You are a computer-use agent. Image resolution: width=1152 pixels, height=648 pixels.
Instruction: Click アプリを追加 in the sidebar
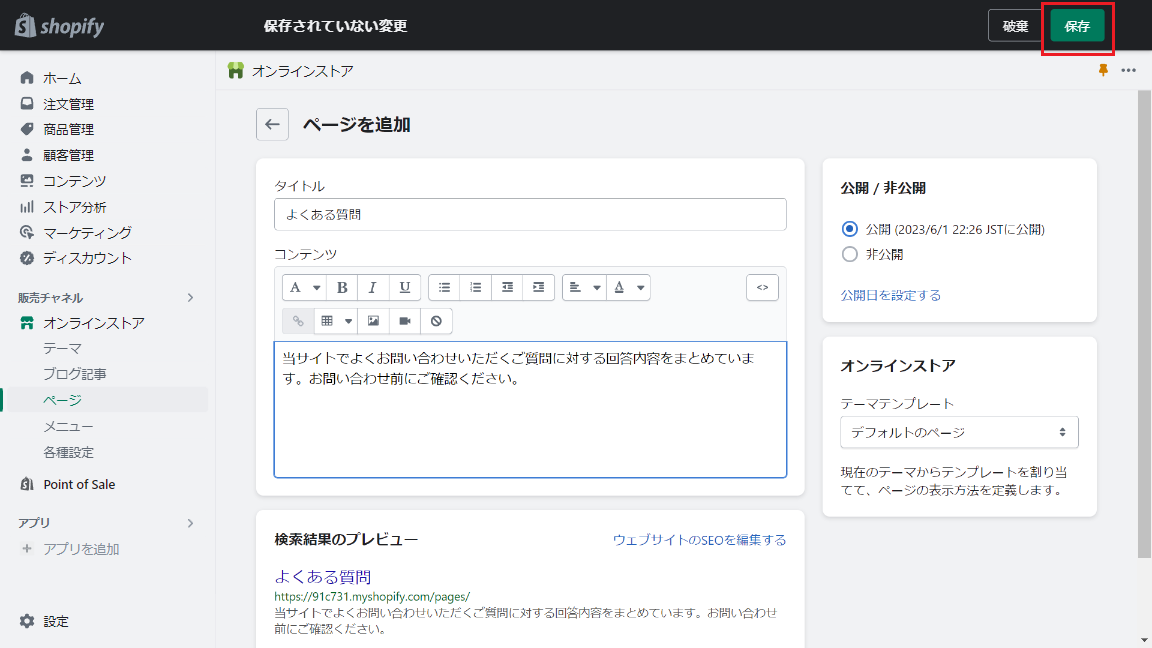click(81, 549)
